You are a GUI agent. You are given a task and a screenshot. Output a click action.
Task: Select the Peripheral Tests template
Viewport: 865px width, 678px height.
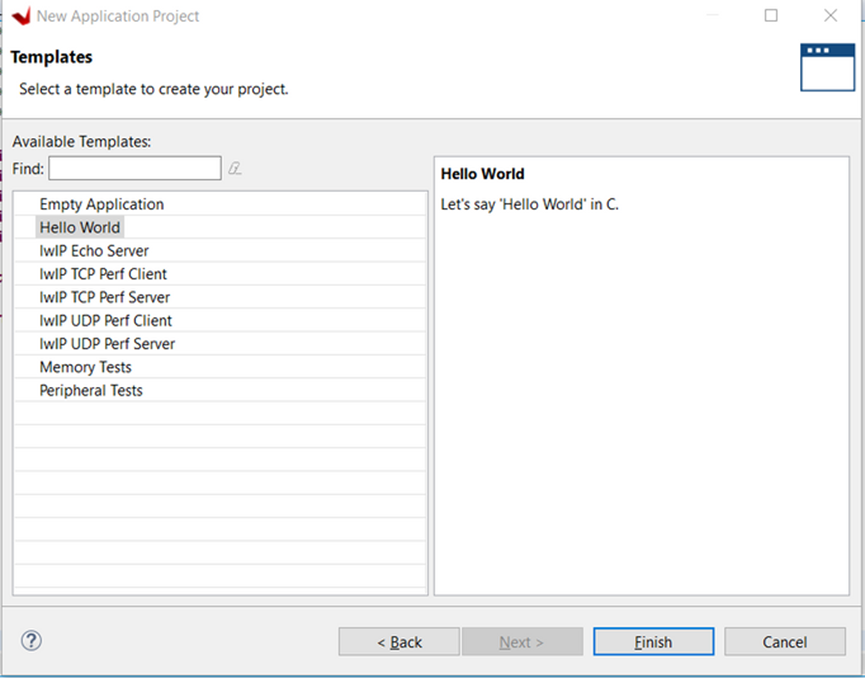[91, 390]
